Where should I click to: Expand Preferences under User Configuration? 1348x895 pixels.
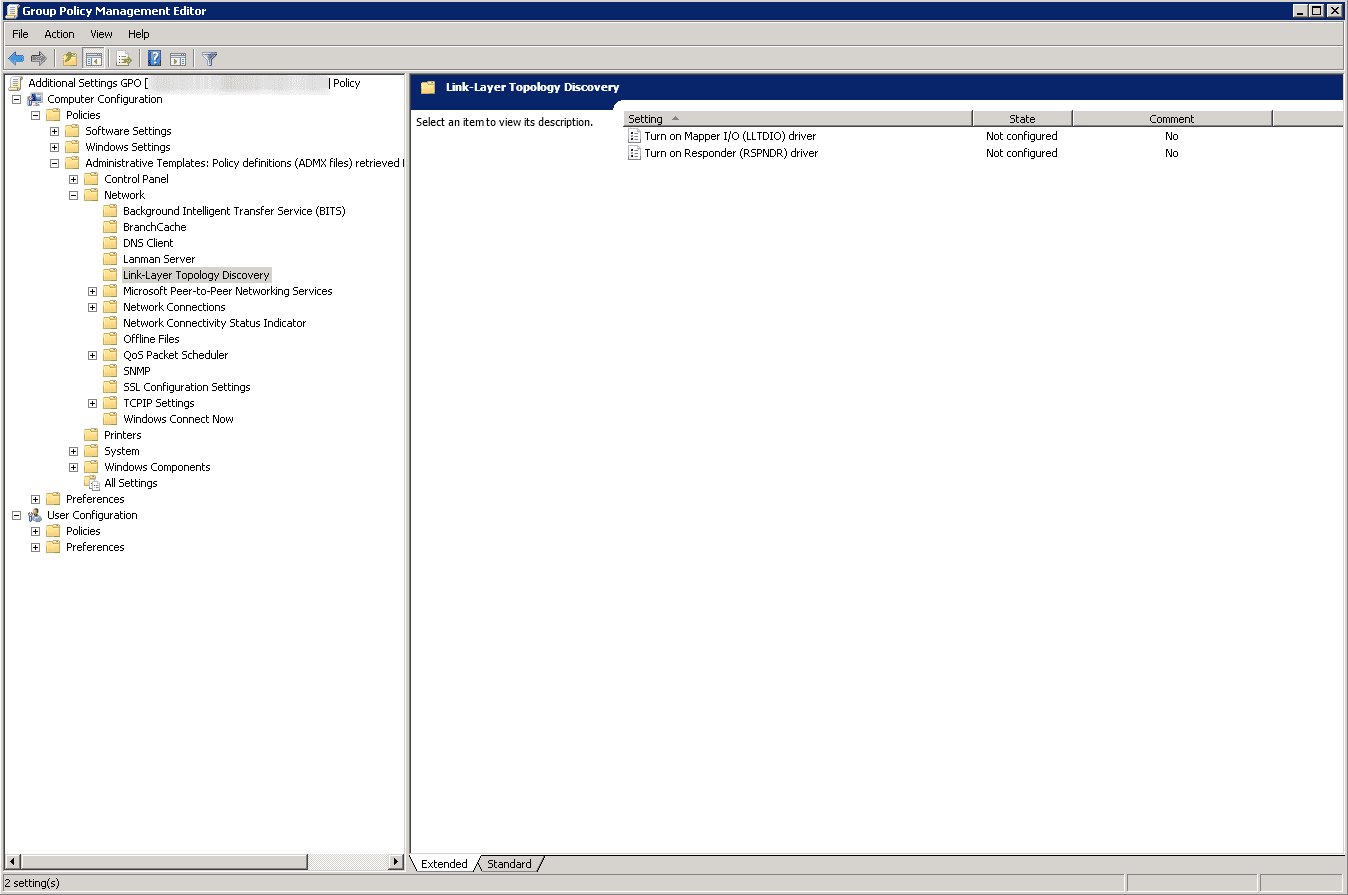click(35, 547)
